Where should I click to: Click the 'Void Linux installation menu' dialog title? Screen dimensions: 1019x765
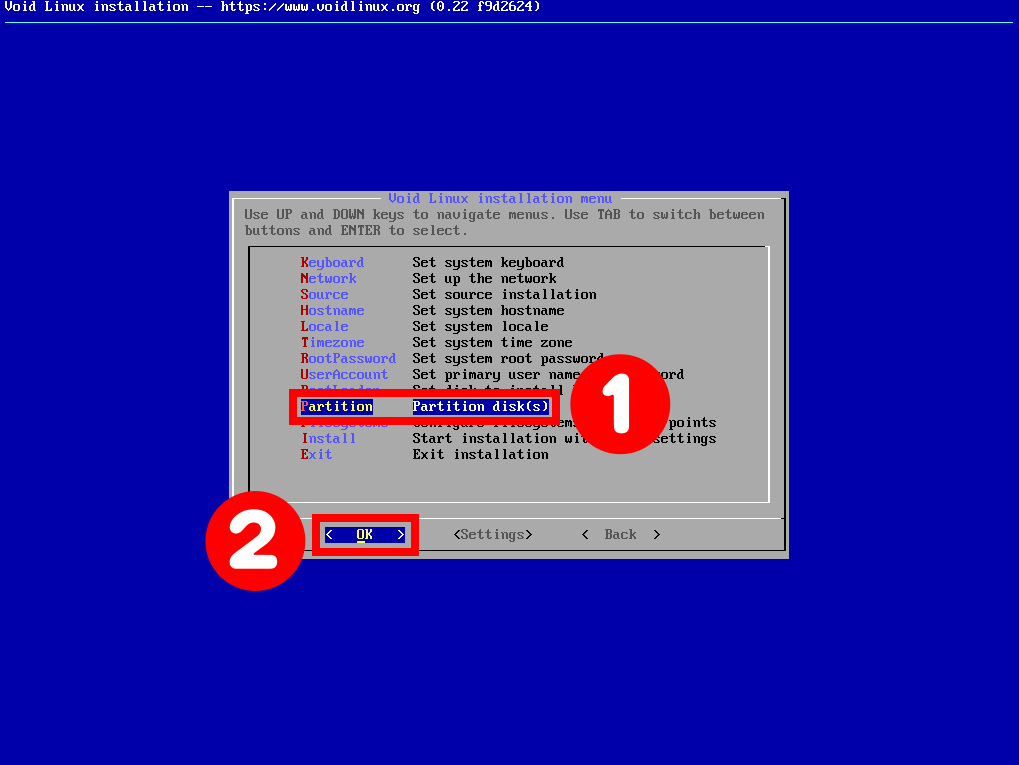pyautogui.click(x=500, y=198)
